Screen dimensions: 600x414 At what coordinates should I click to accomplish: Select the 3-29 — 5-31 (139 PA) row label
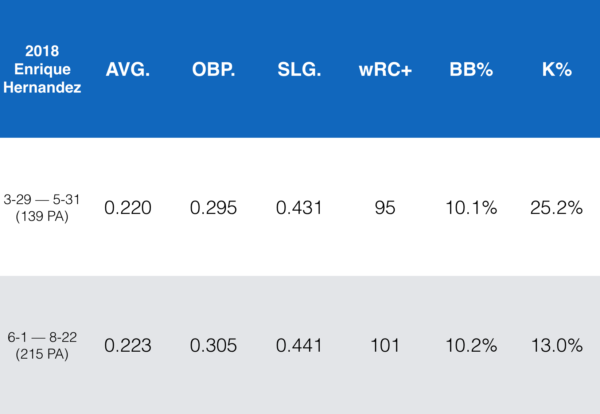point(48,208)
